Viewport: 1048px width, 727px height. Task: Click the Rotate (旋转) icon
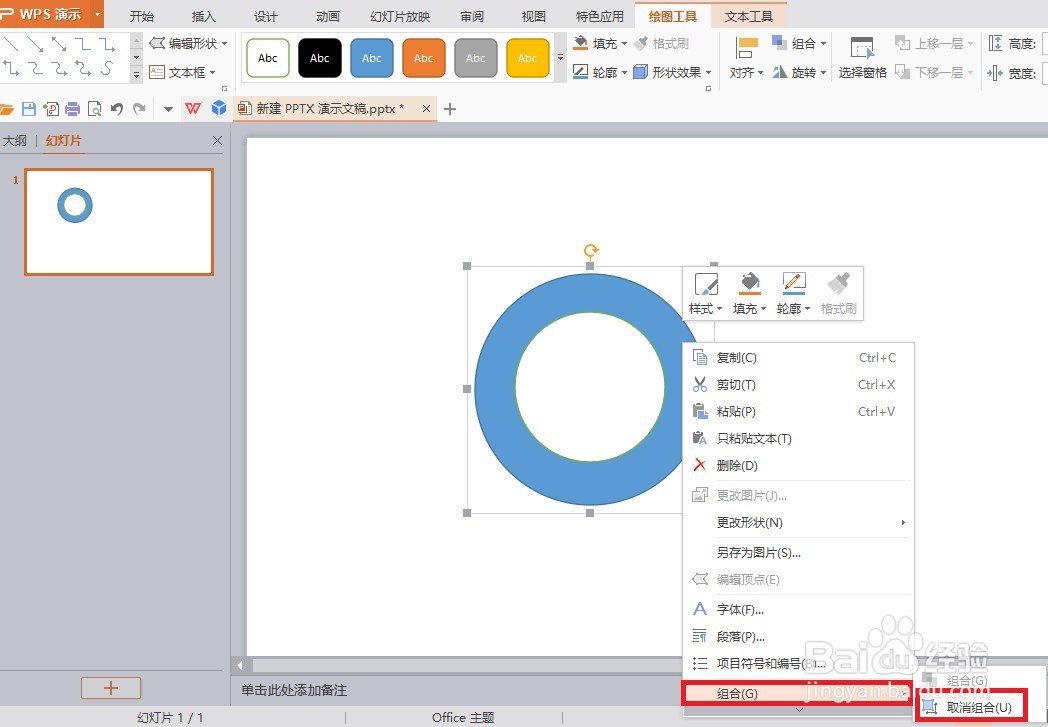pos(779,71)
